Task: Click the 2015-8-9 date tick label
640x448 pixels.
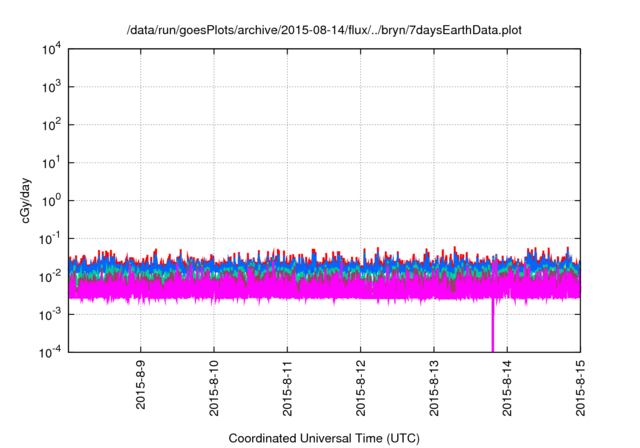Action: [x=141, y=384]
